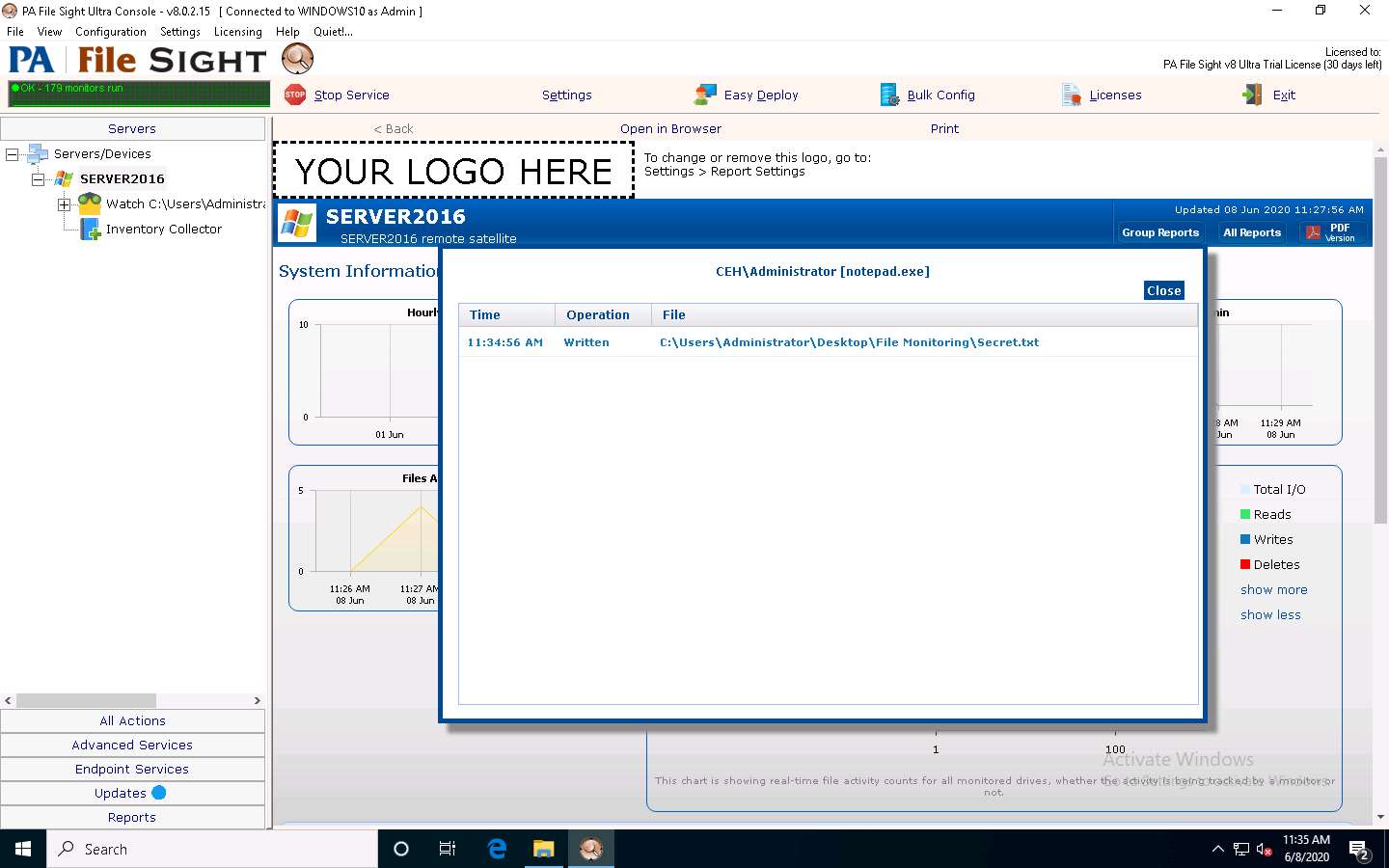Image resolution: width=1389 pixels, height=868 pixels.
Task: Open Settings from the toolbar
Action: [x=567, y=95]
